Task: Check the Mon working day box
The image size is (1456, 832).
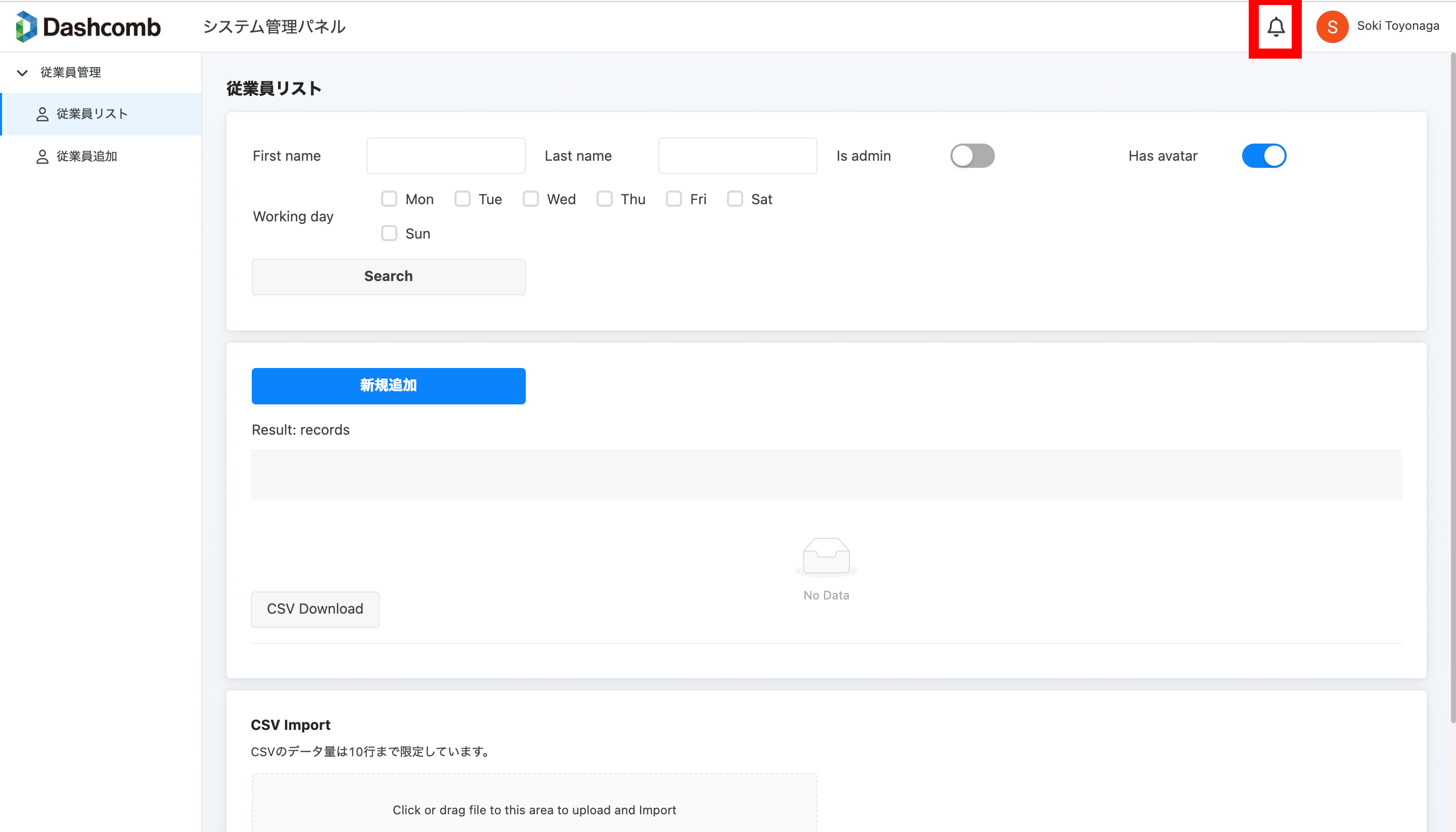Action: click(x=389, y=200)
